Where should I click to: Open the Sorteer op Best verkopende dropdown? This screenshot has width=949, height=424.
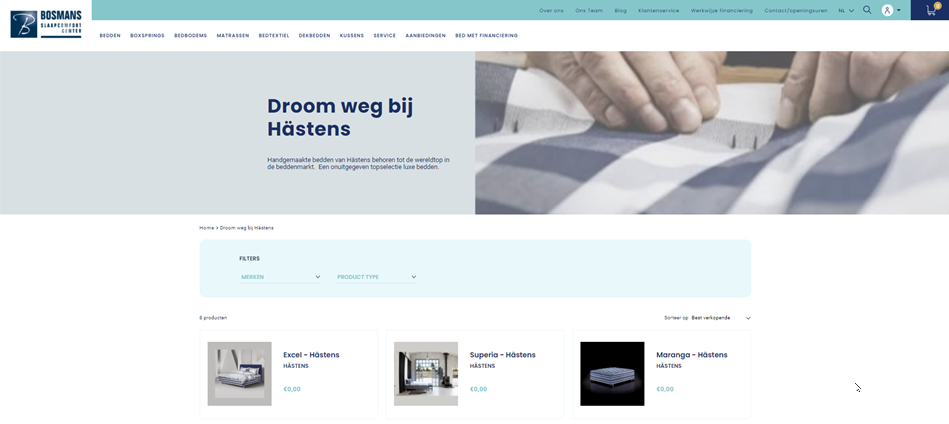[x=721, y=318]
